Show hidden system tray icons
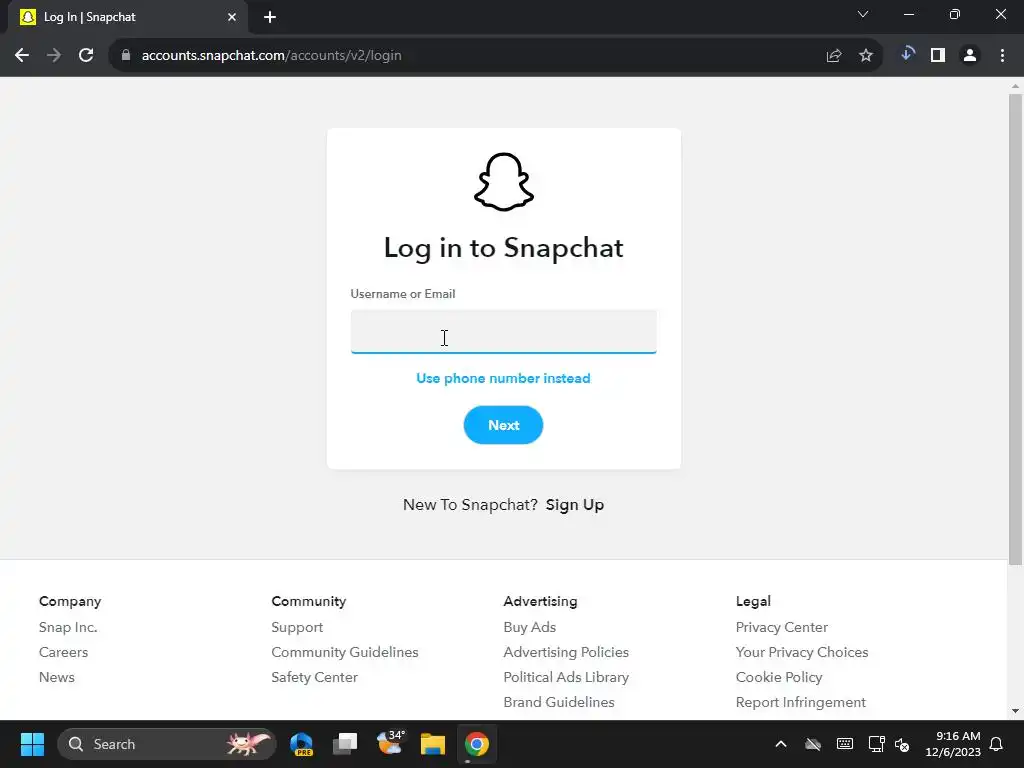Image resolution: width=1024 pixels, height=768 pixels. [x=780, y=744]
